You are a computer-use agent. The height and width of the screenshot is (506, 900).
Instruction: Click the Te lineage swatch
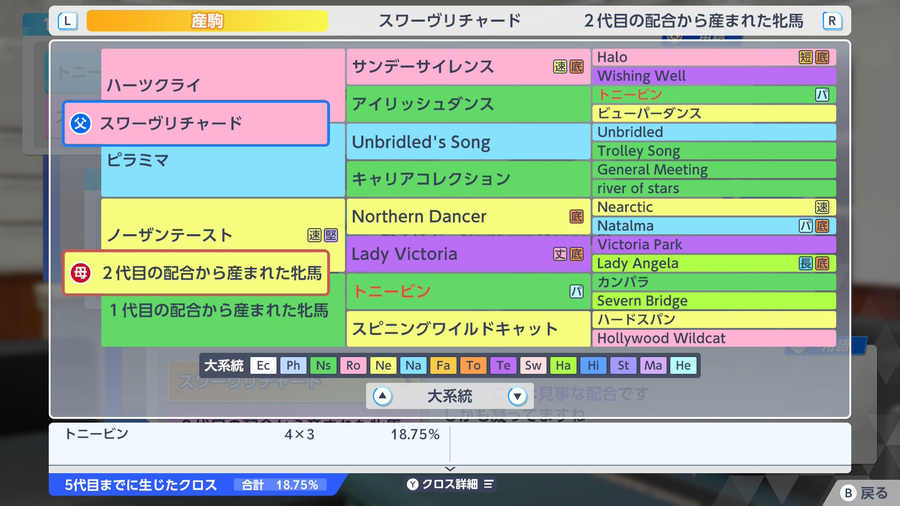[503, 365]
